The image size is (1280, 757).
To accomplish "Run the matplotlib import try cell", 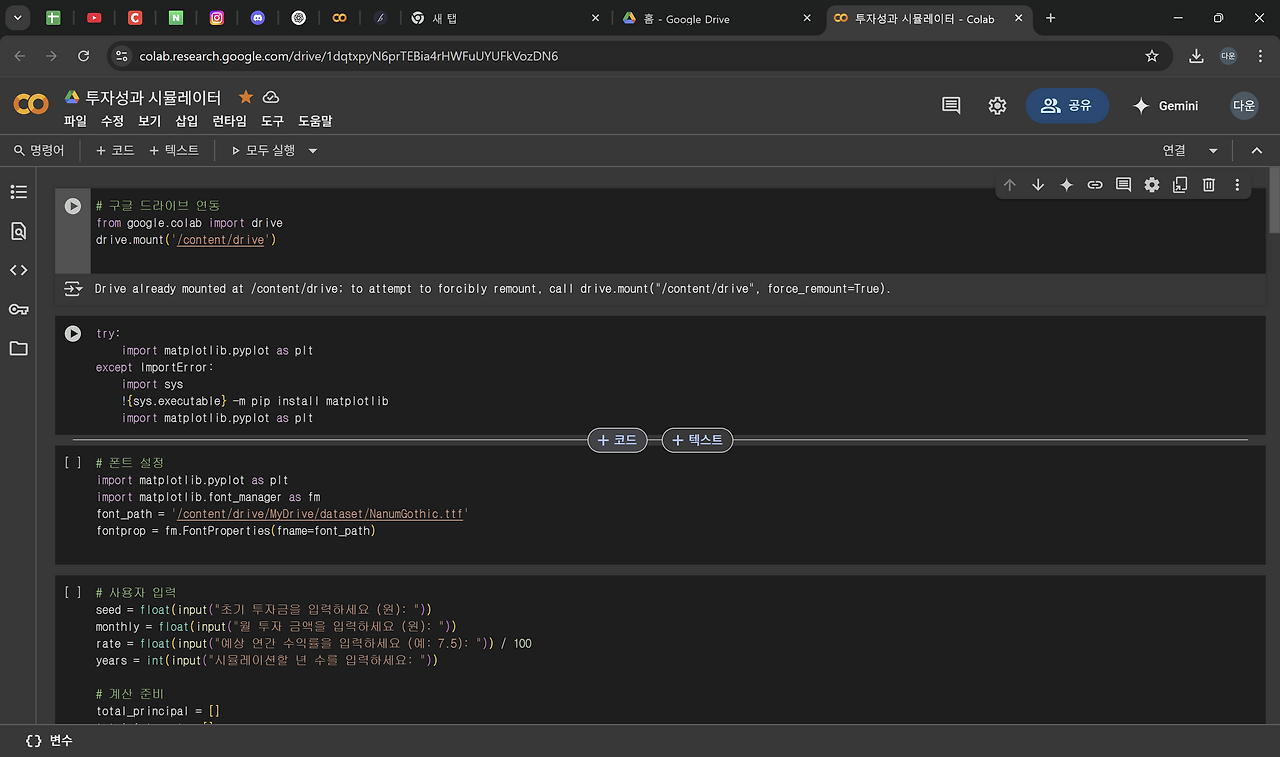I will (x=73, y=333).
